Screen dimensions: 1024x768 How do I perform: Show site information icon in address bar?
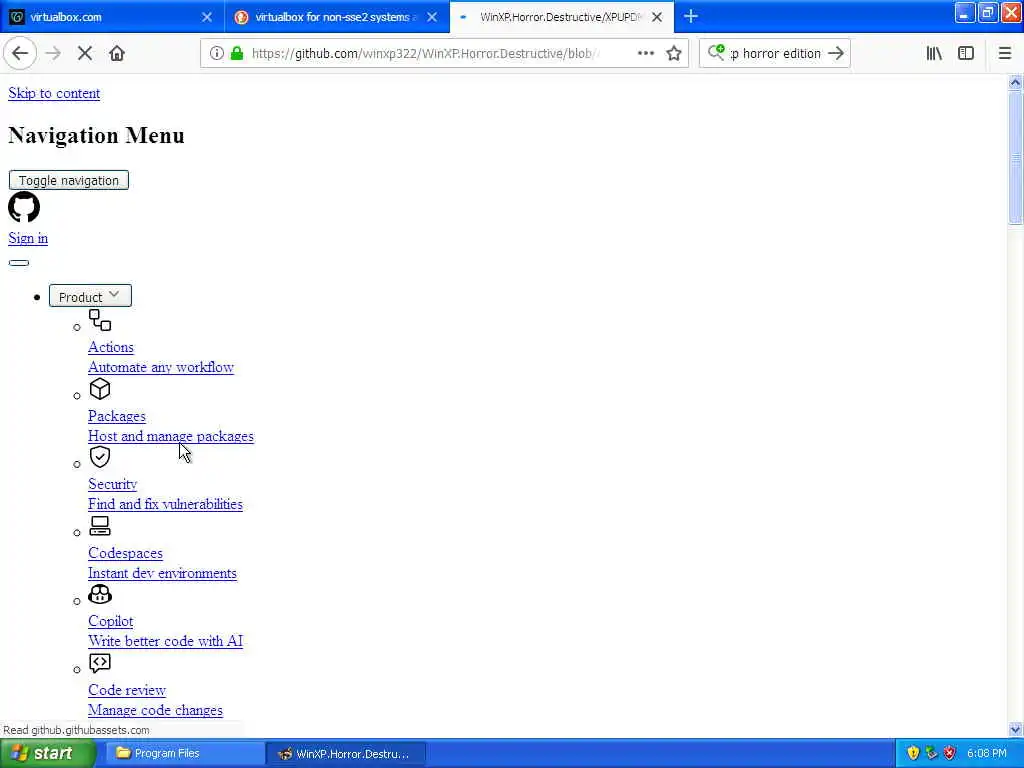(x=216, y=54)
